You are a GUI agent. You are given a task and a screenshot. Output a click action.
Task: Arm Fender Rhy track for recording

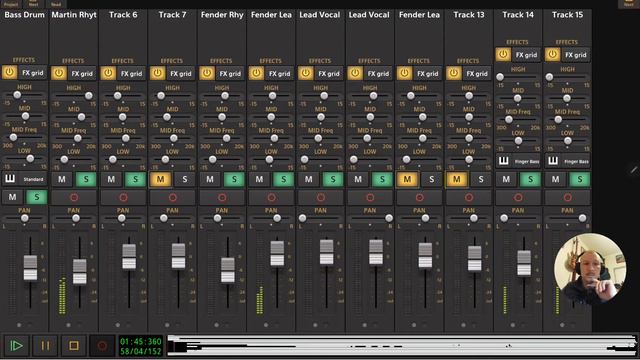[222, 198]
